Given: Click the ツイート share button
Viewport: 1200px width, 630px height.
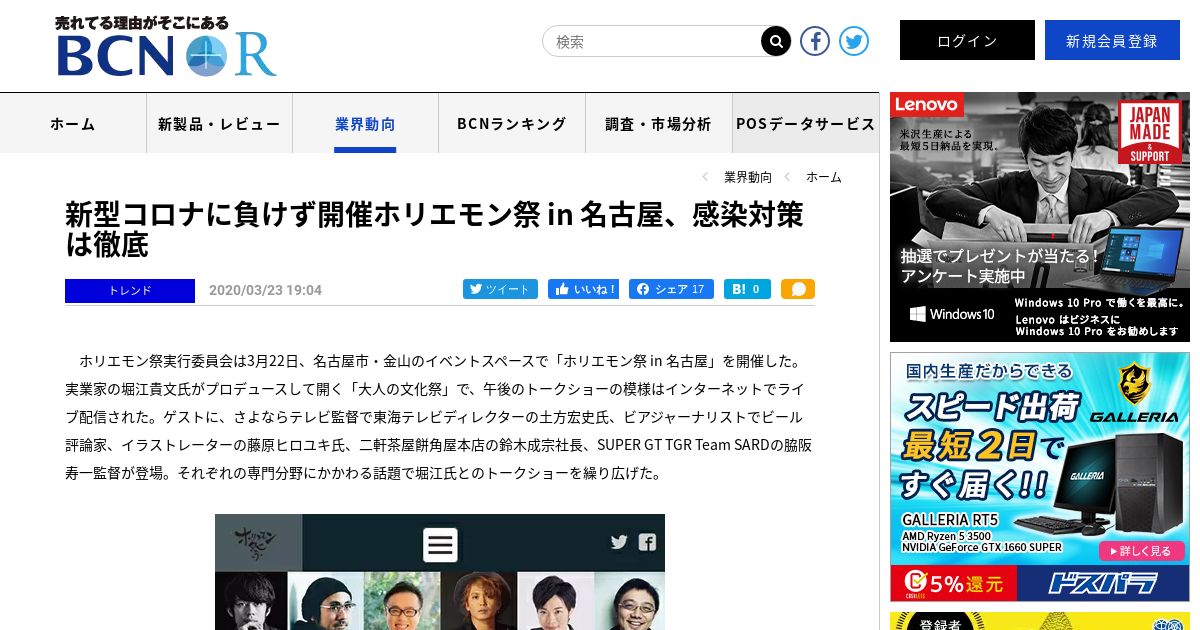Looking at the screenshot, I should (x=500, y=289).
